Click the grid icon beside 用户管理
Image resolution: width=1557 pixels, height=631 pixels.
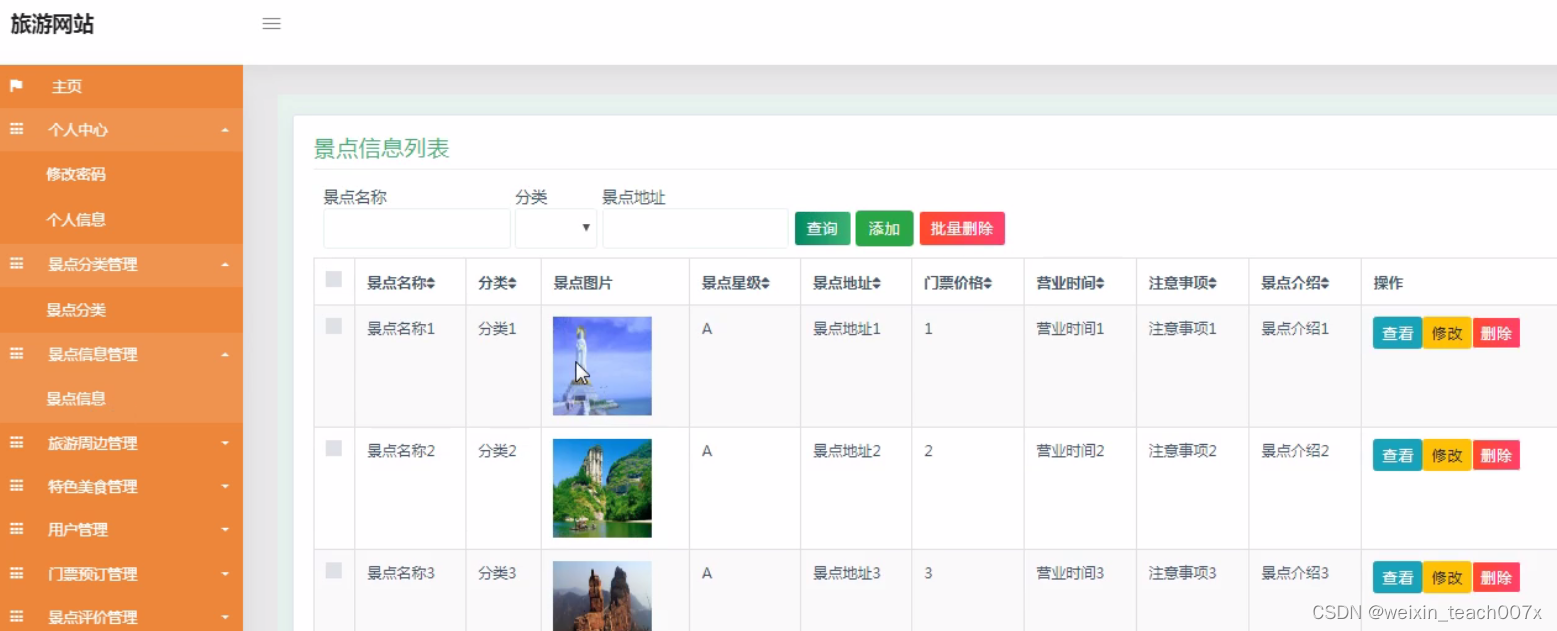(16, 529)
